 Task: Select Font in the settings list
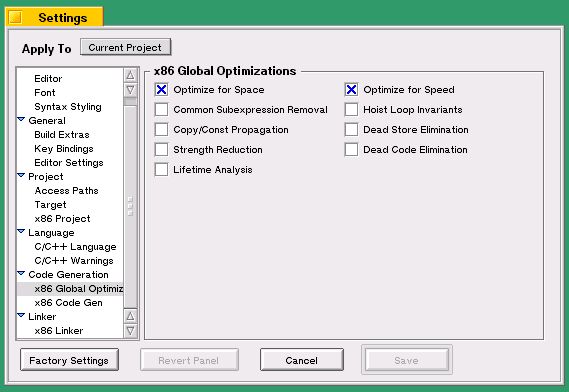click(45, 93)
